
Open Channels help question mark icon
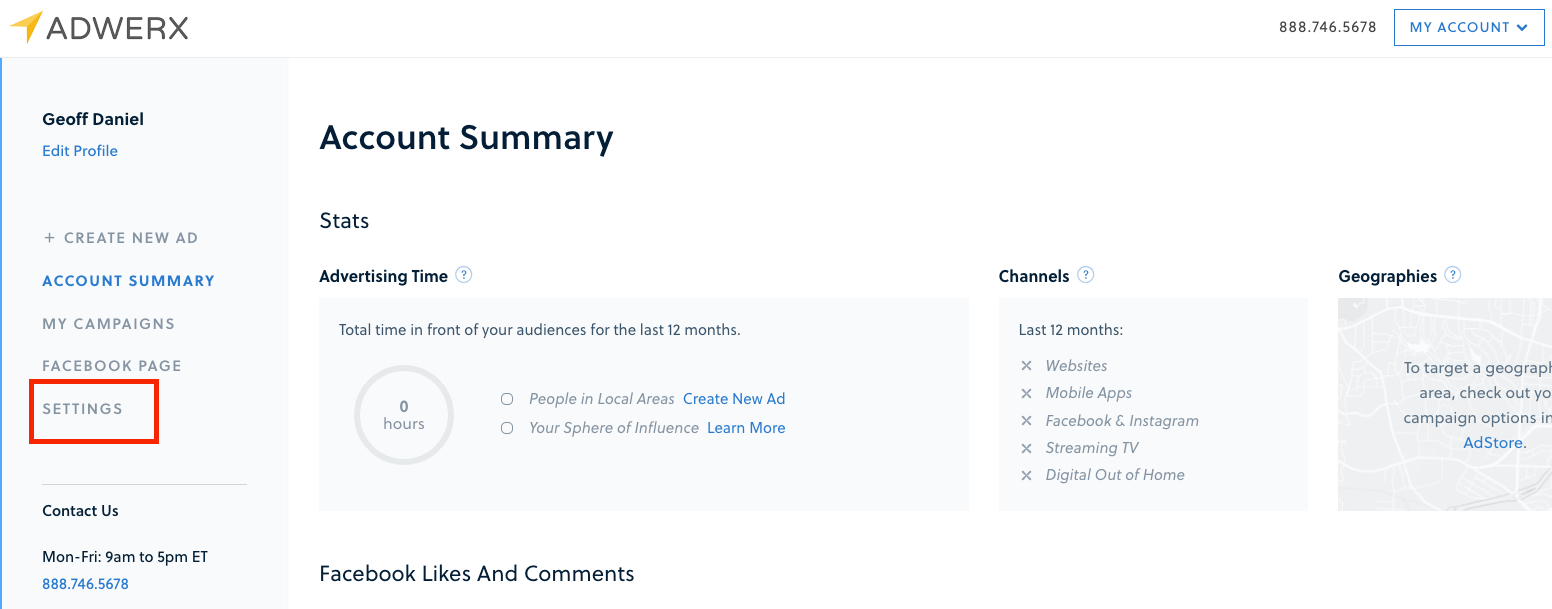[x=1085, y=275]
